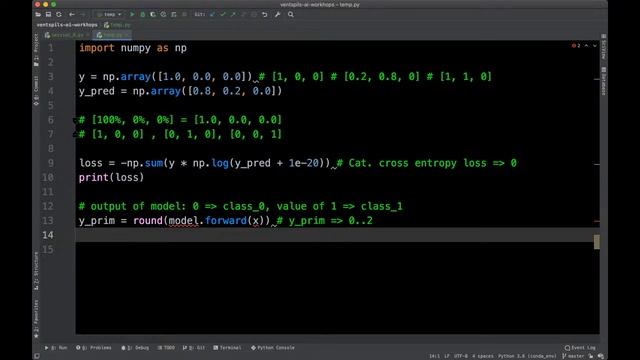
Task: Click the rollback/undo arrow icon
Action: pyautogui.click(x=264, y=14)
